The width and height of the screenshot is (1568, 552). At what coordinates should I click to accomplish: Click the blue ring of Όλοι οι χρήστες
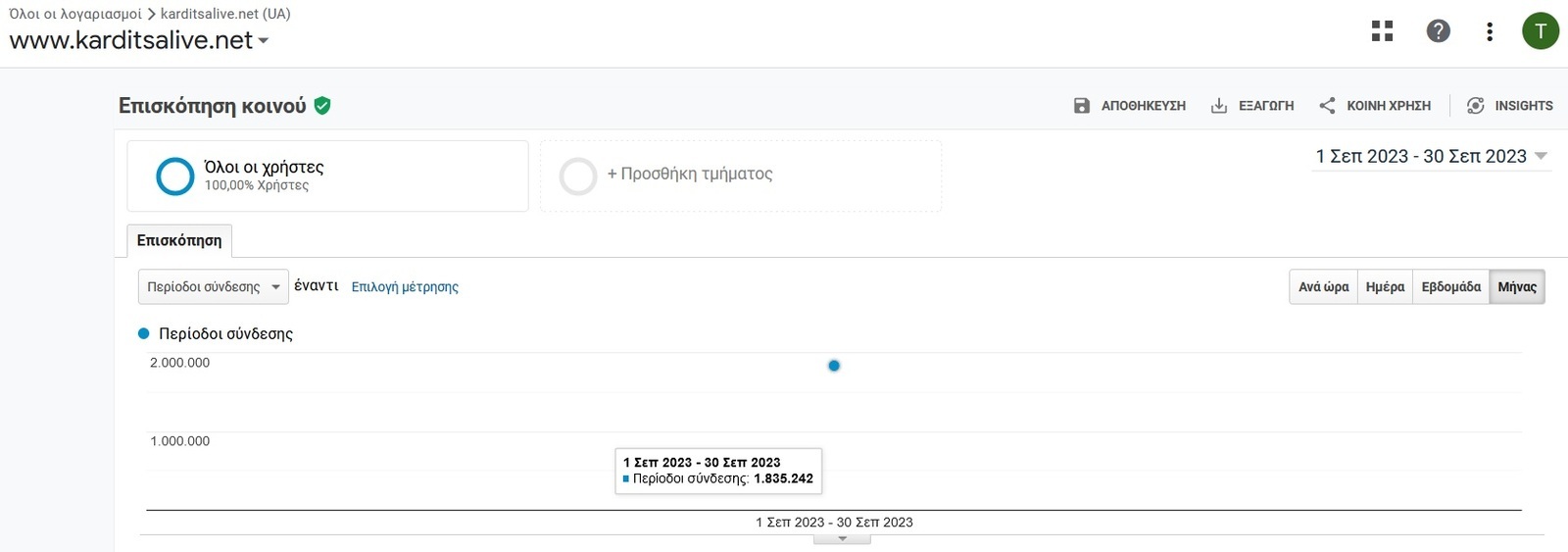click(175, 176)
